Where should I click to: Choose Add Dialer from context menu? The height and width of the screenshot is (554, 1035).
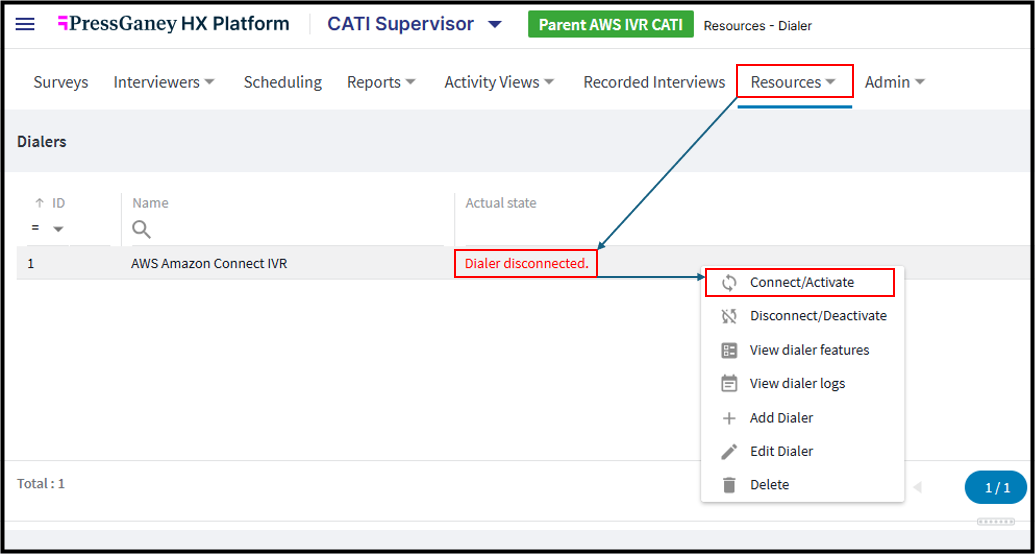click(801, 418)
